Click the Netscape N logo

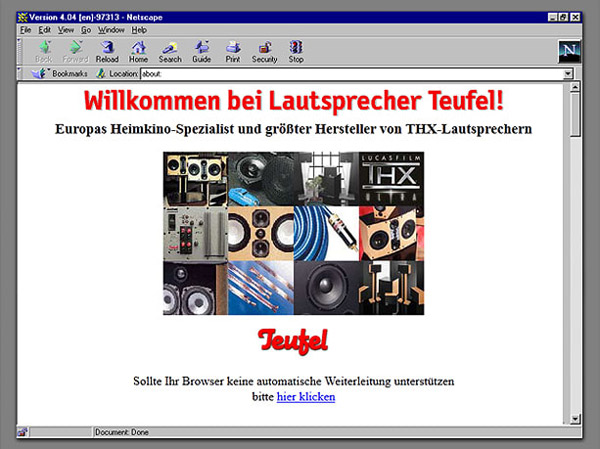570,52
